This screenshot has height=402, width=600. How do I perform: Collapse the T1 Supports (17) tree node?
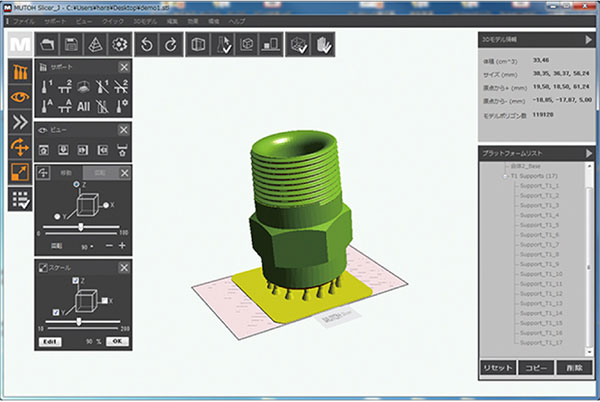pyautogui.click(x=505, y=176)
